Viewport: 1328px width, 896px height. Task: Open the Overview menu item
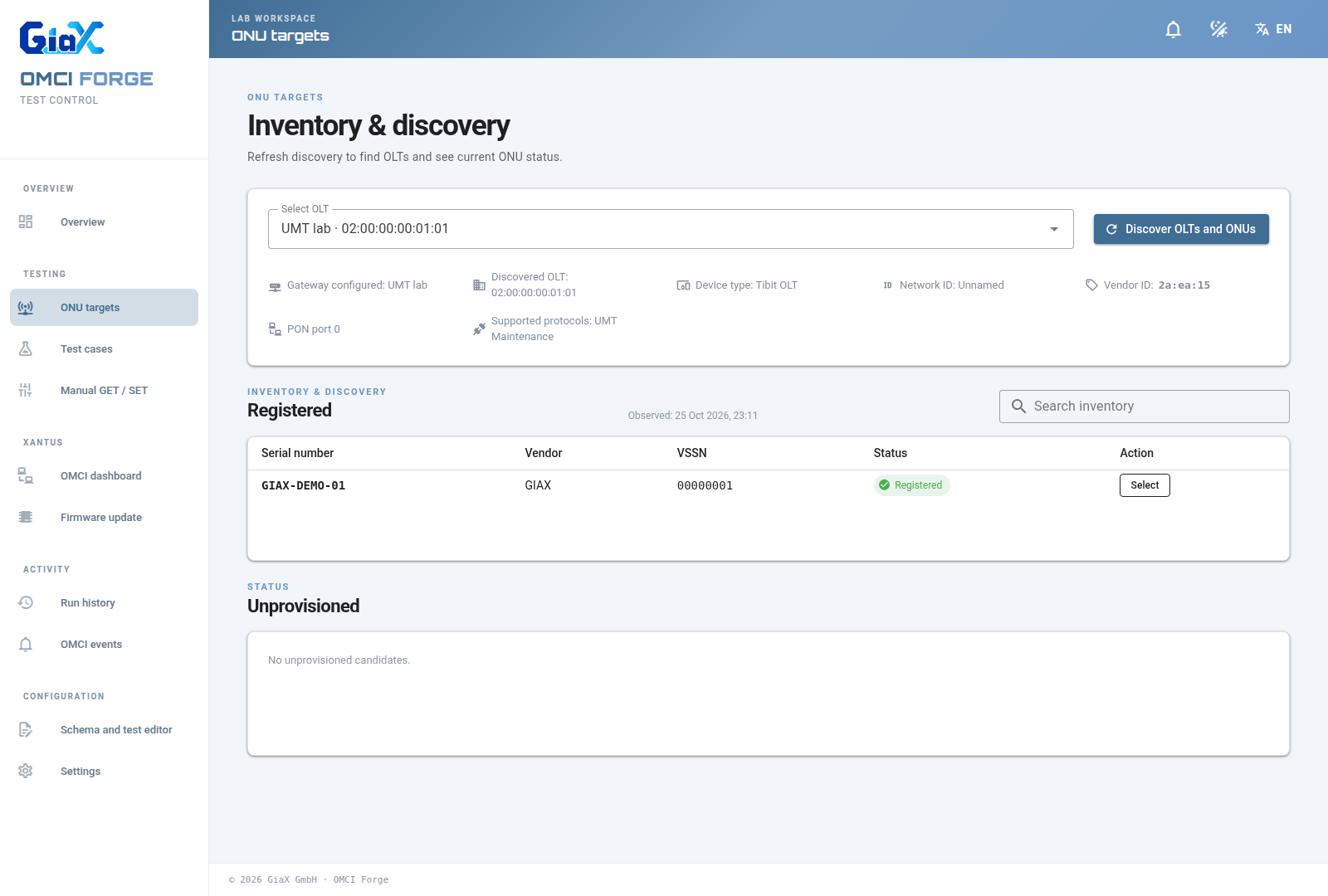[x=105, y=222]
